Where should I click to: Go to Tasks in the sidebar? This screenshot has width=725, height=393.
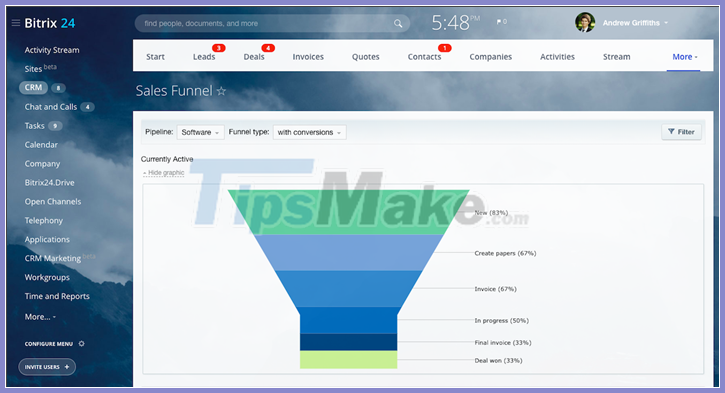(x=35, y=126)
